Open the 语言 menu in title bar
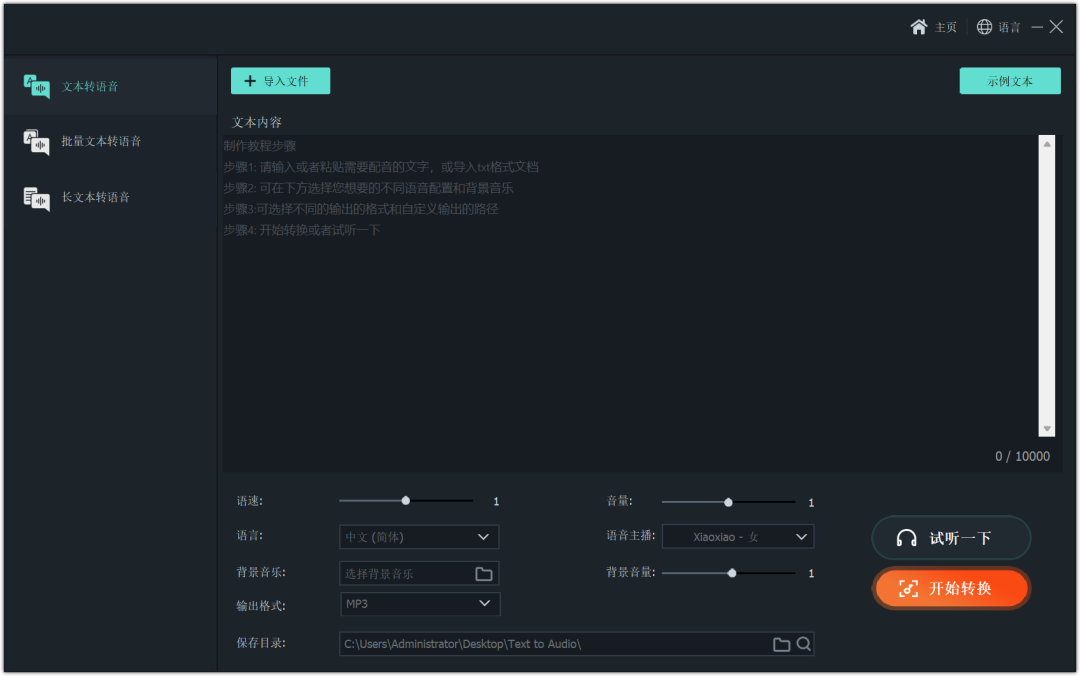The width and height of the screenshot is (1080, 676). [x=1009, y=27]
